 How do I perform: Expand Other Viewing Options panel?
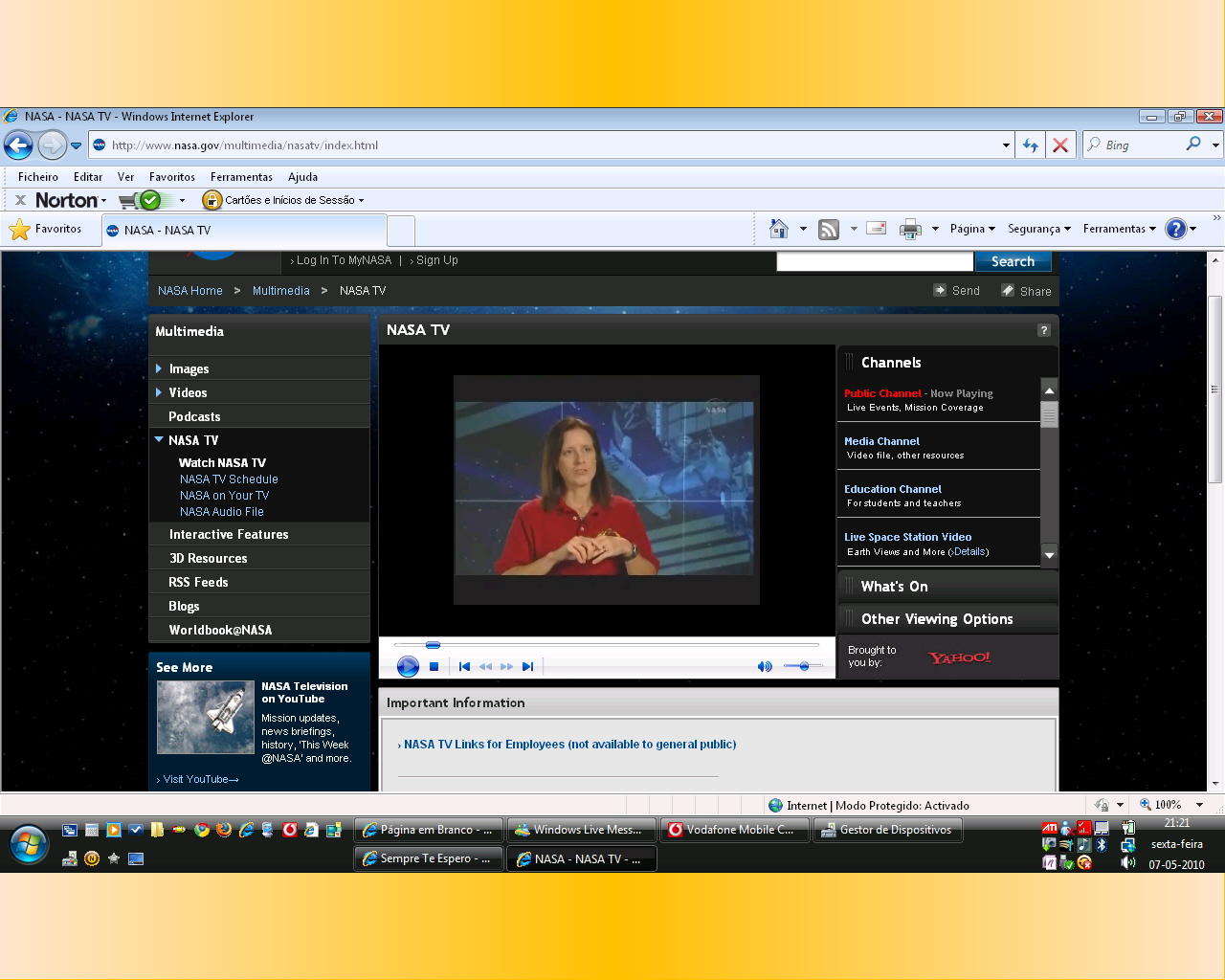click(x=947, y=619)
